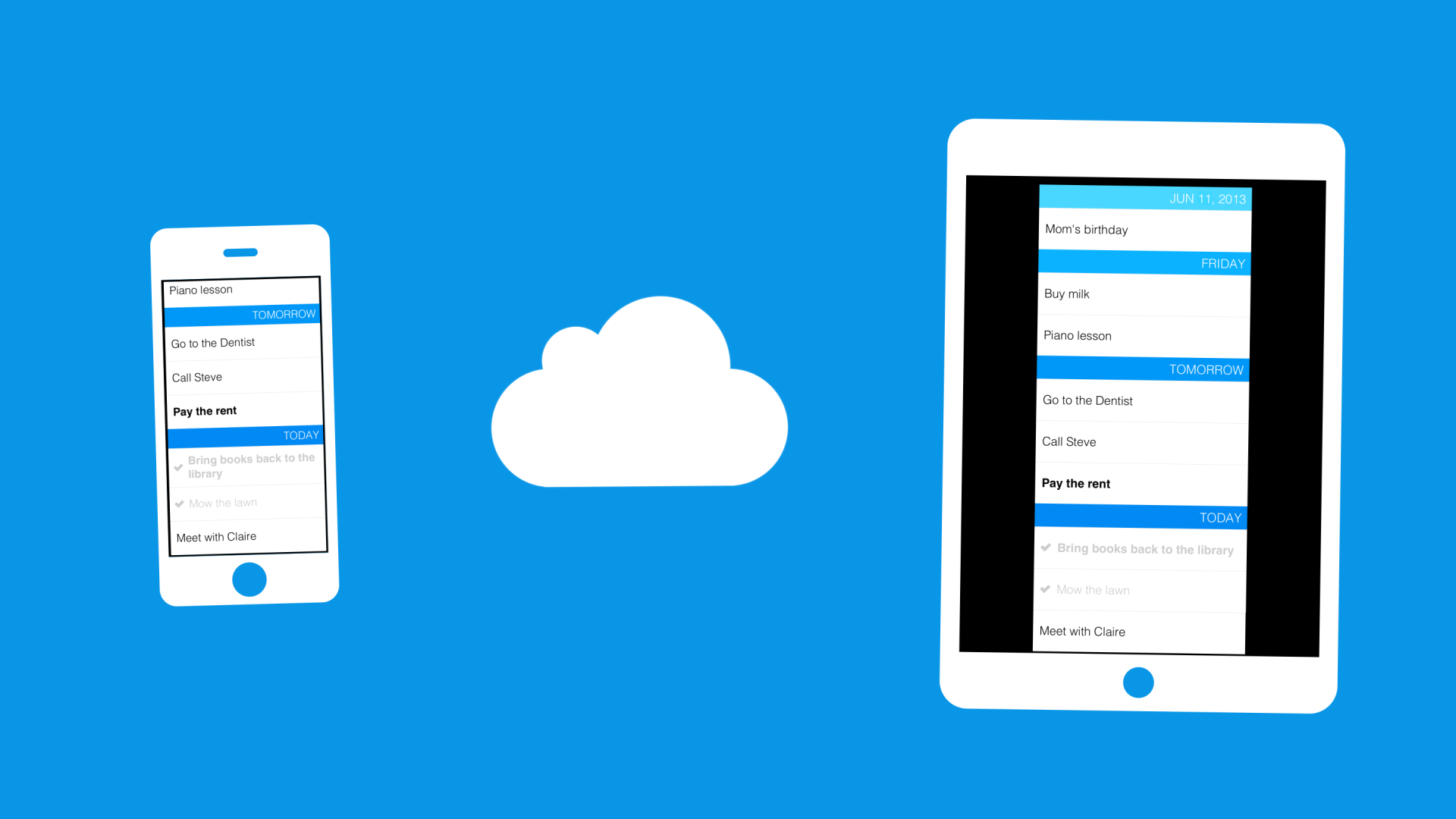This screenshot has width=1456, height=819.
Task: Click Meet with Claire task on iPad
Action: [1140, 630]
